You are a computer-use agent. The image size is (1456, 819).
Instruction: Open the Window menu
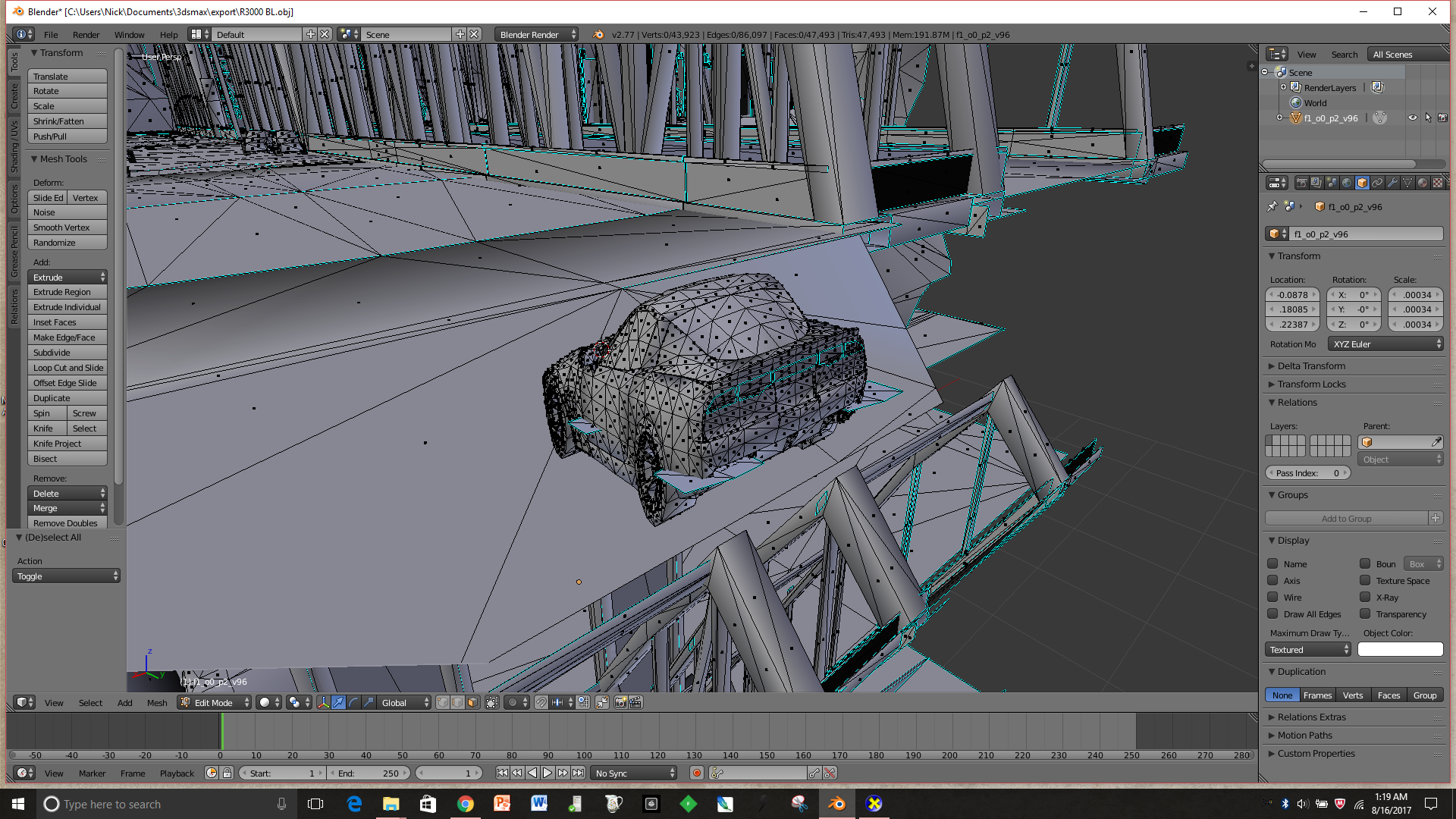click(x=129, y=35)
